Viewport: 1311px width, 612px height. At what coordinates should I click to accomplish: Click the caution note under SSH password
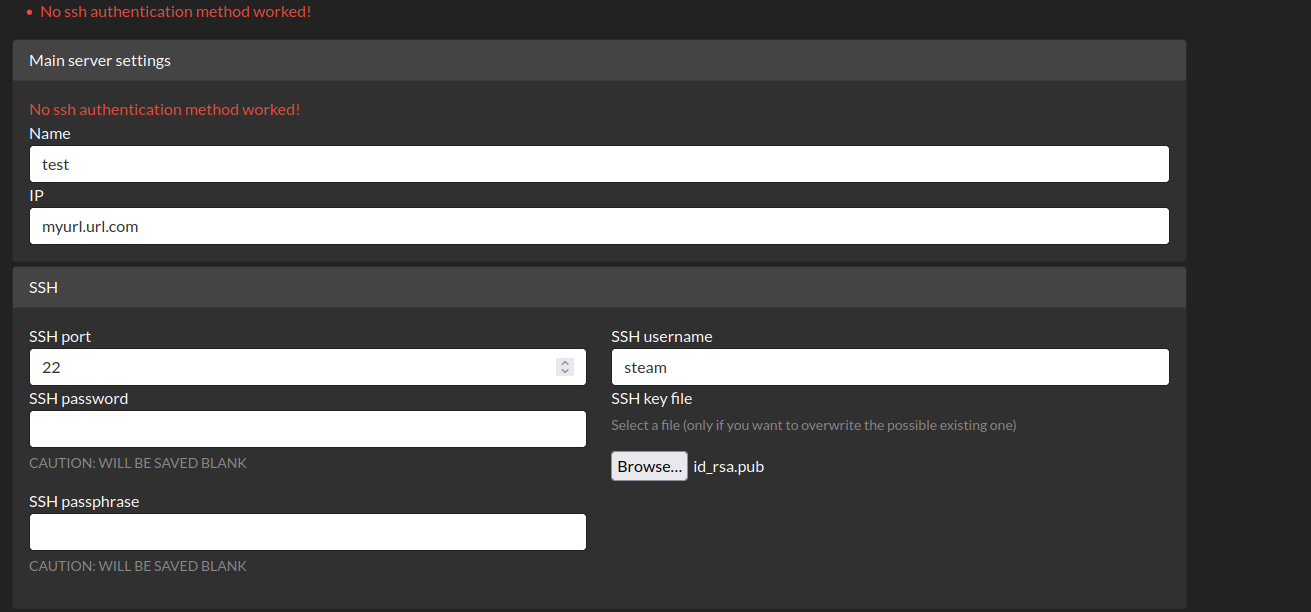tap(138, 463)
